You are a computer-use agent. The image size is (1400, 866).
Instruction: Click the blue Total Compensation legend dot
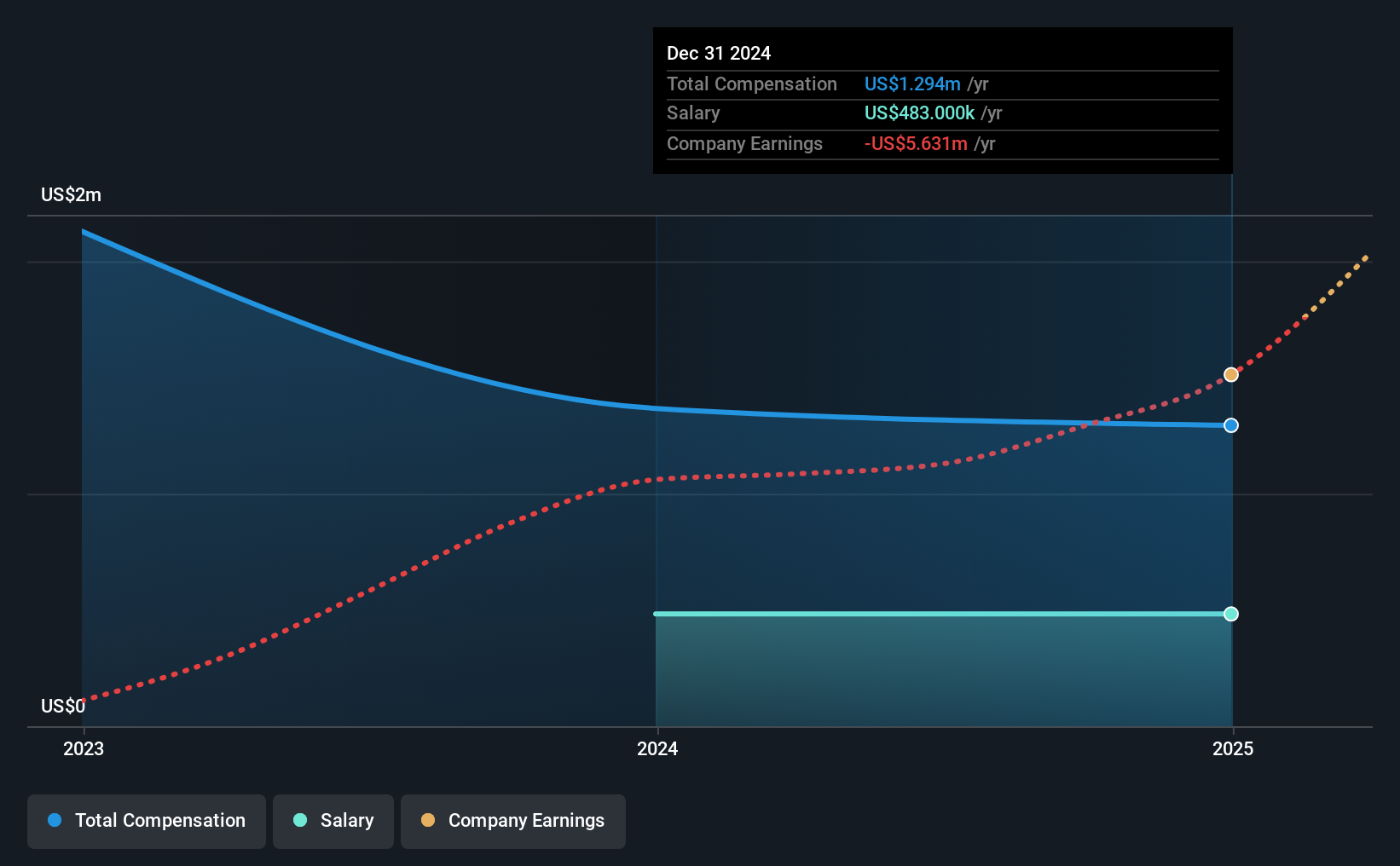coord(55,820)
